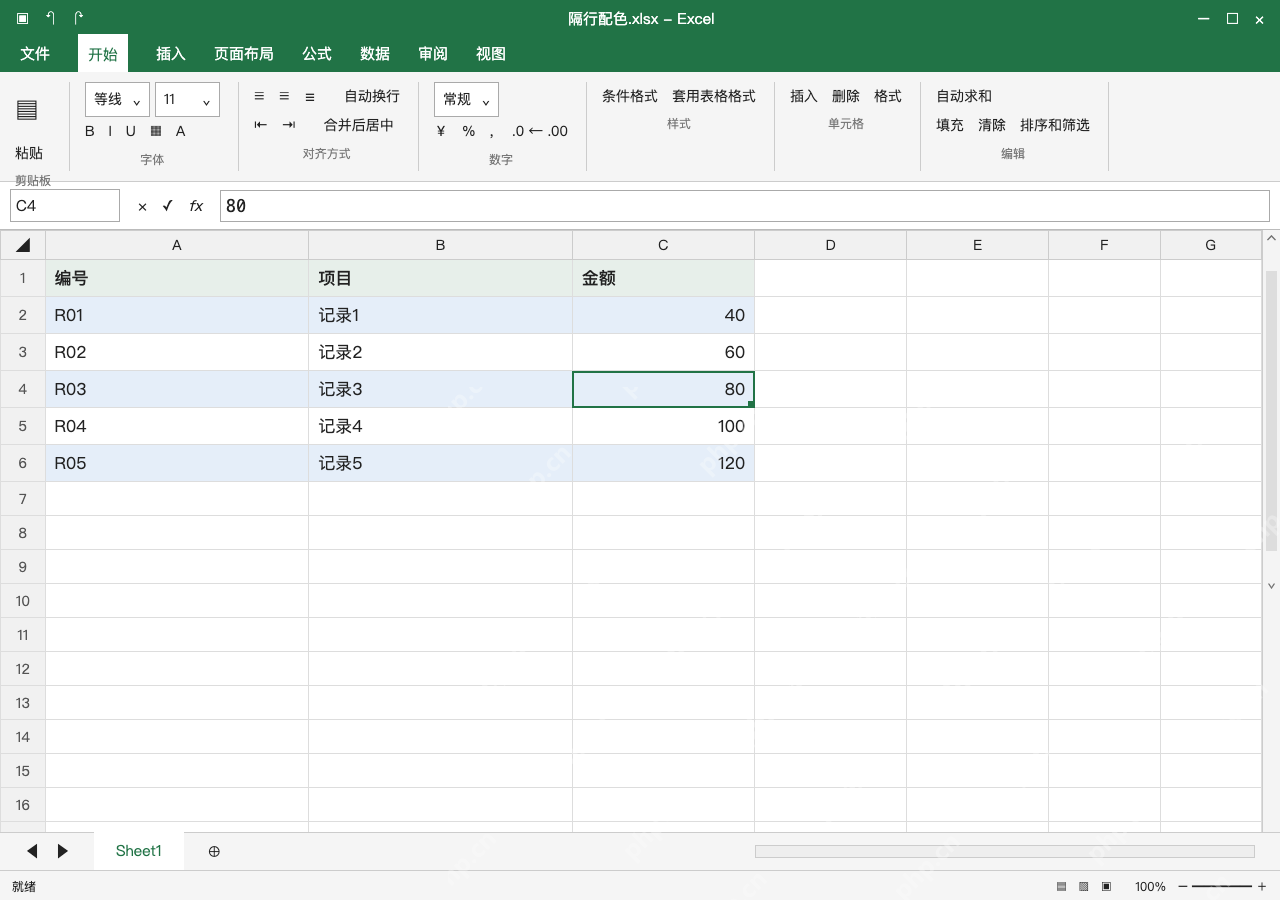Click the 填充 fill button

950,125
